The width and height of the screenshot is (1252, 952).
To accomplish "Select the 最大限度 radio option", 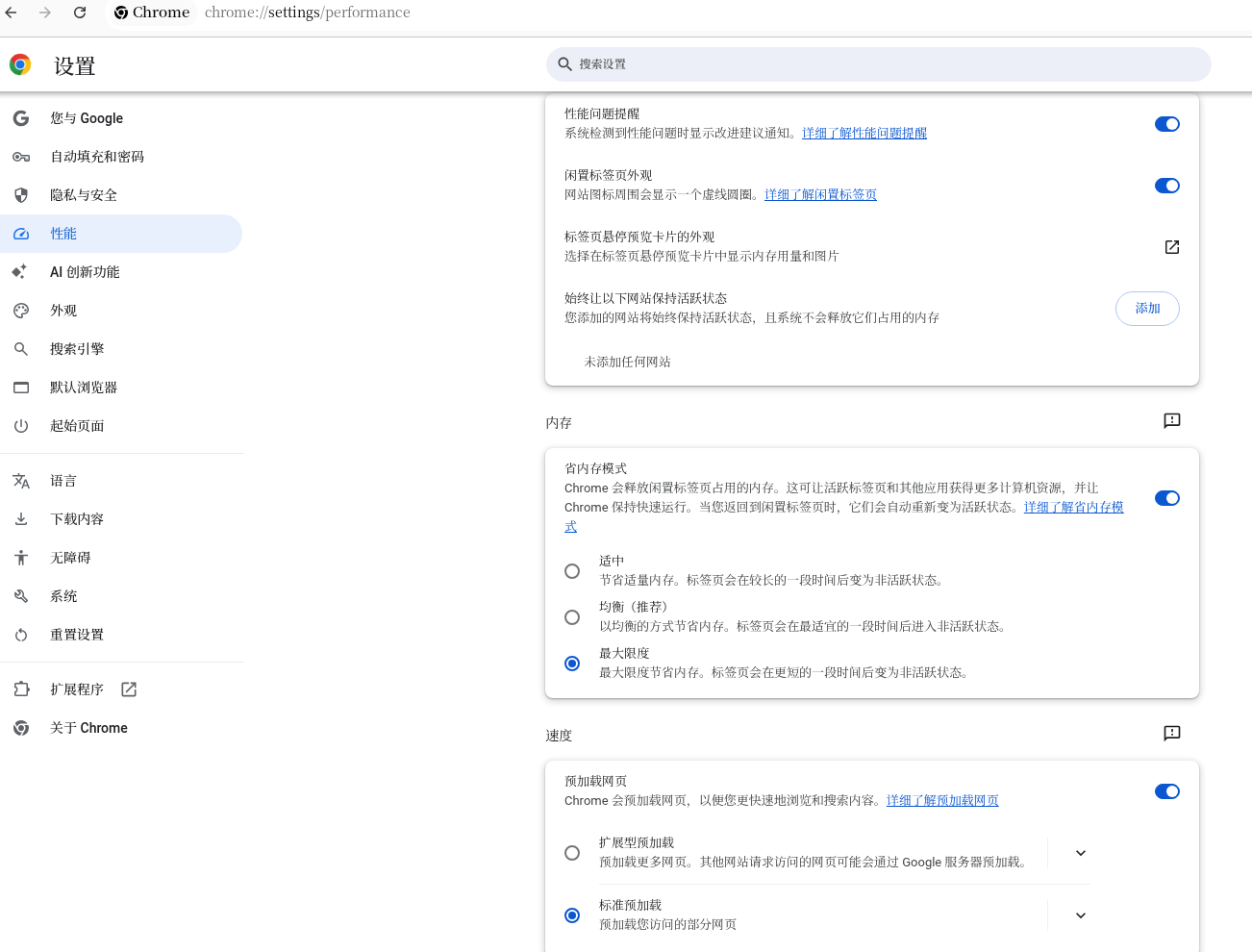I will (x=572, y=664).
